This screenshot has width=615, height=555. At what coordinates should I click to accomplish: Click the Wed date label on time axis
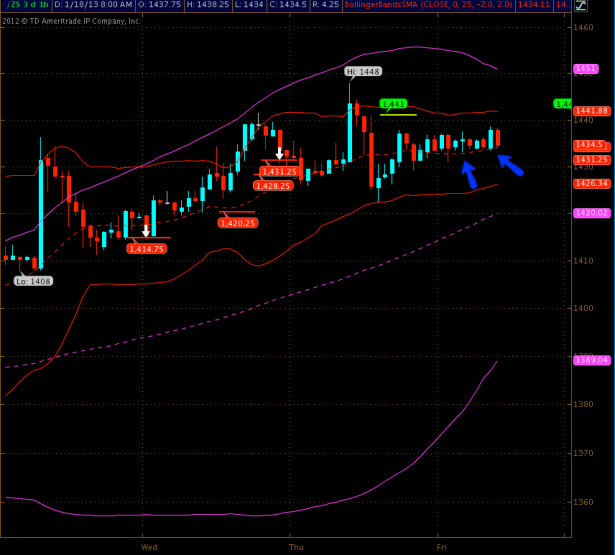point(149,547)
